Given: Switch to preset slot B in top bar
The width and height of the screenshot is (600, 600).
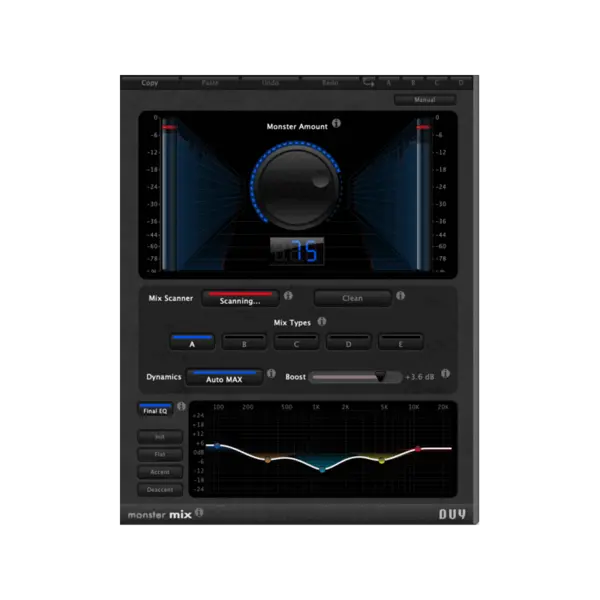Looking at the screenshot, I should [x=413, y=83].
